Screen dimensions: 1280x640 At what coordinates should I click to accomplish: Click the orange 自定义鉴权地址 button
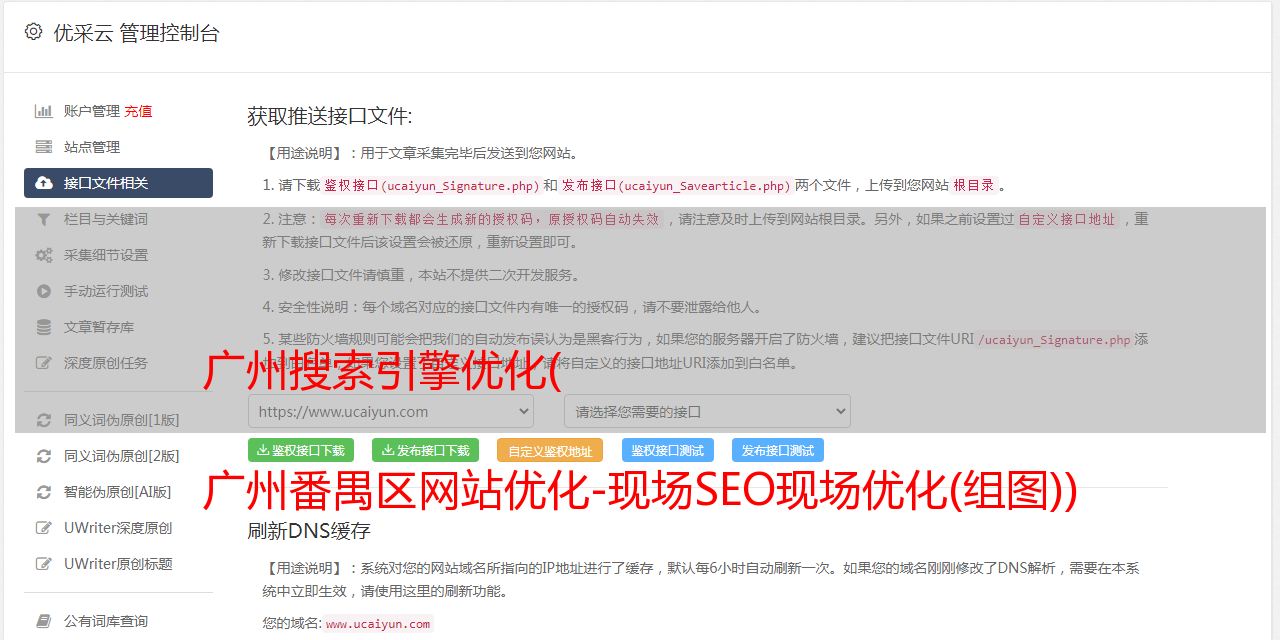pyautogui.click(x=550, y=450)
